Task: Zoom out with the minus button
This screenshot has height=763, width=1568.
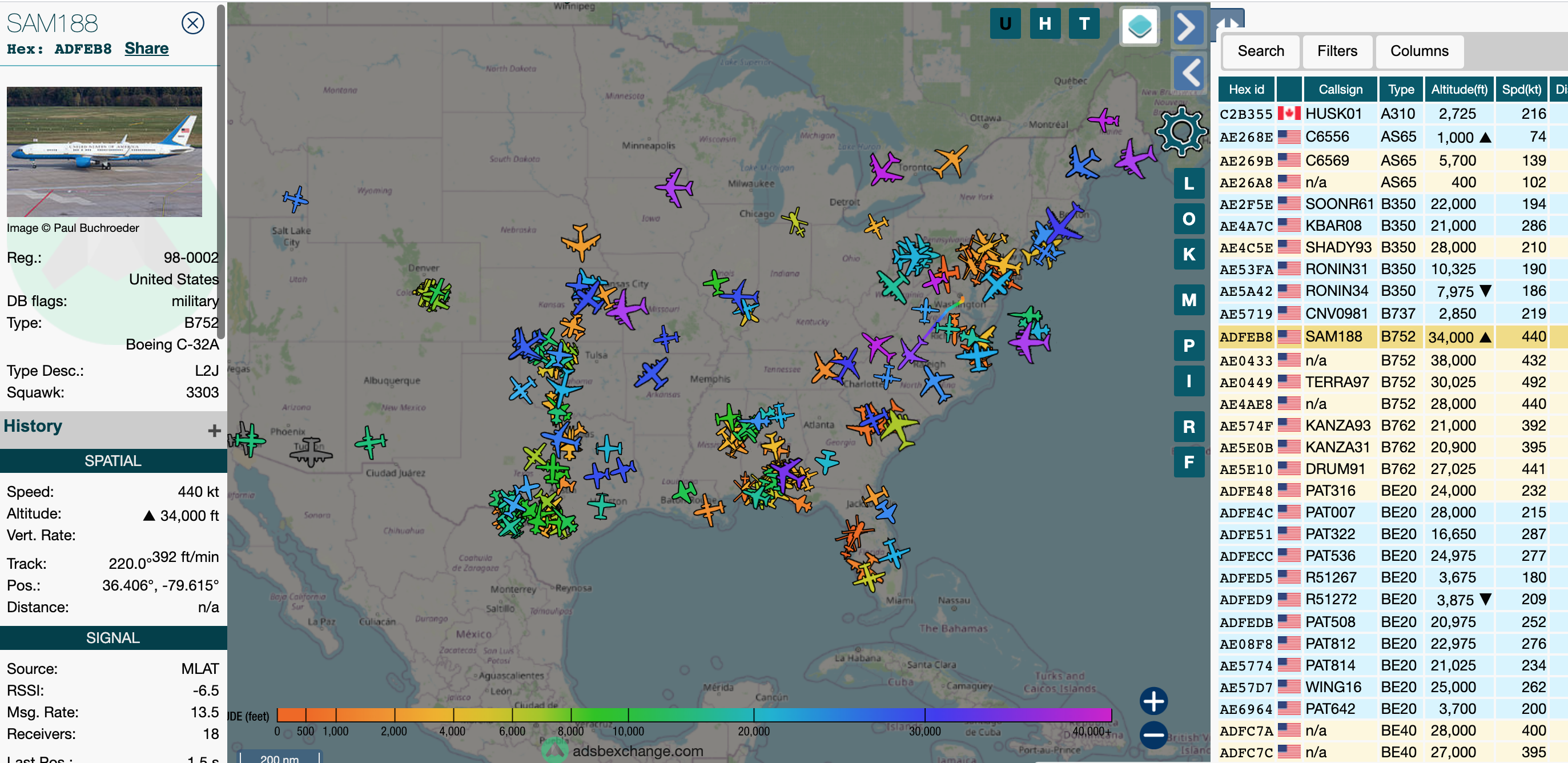Action: (x=1153, y=735)
